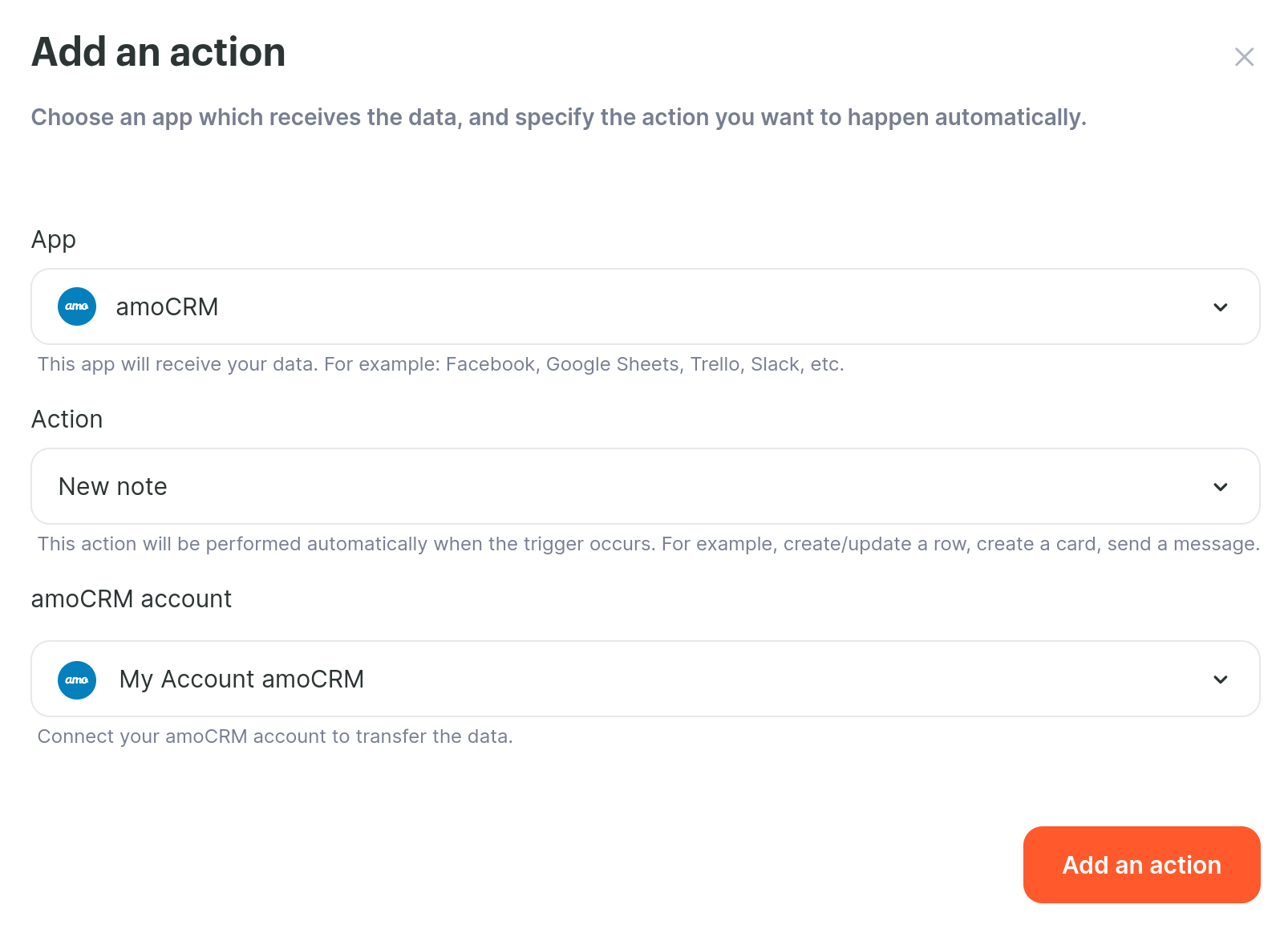Click the 'This app will receive your data' hint
Screen dimensions: 1288x929
441,364
